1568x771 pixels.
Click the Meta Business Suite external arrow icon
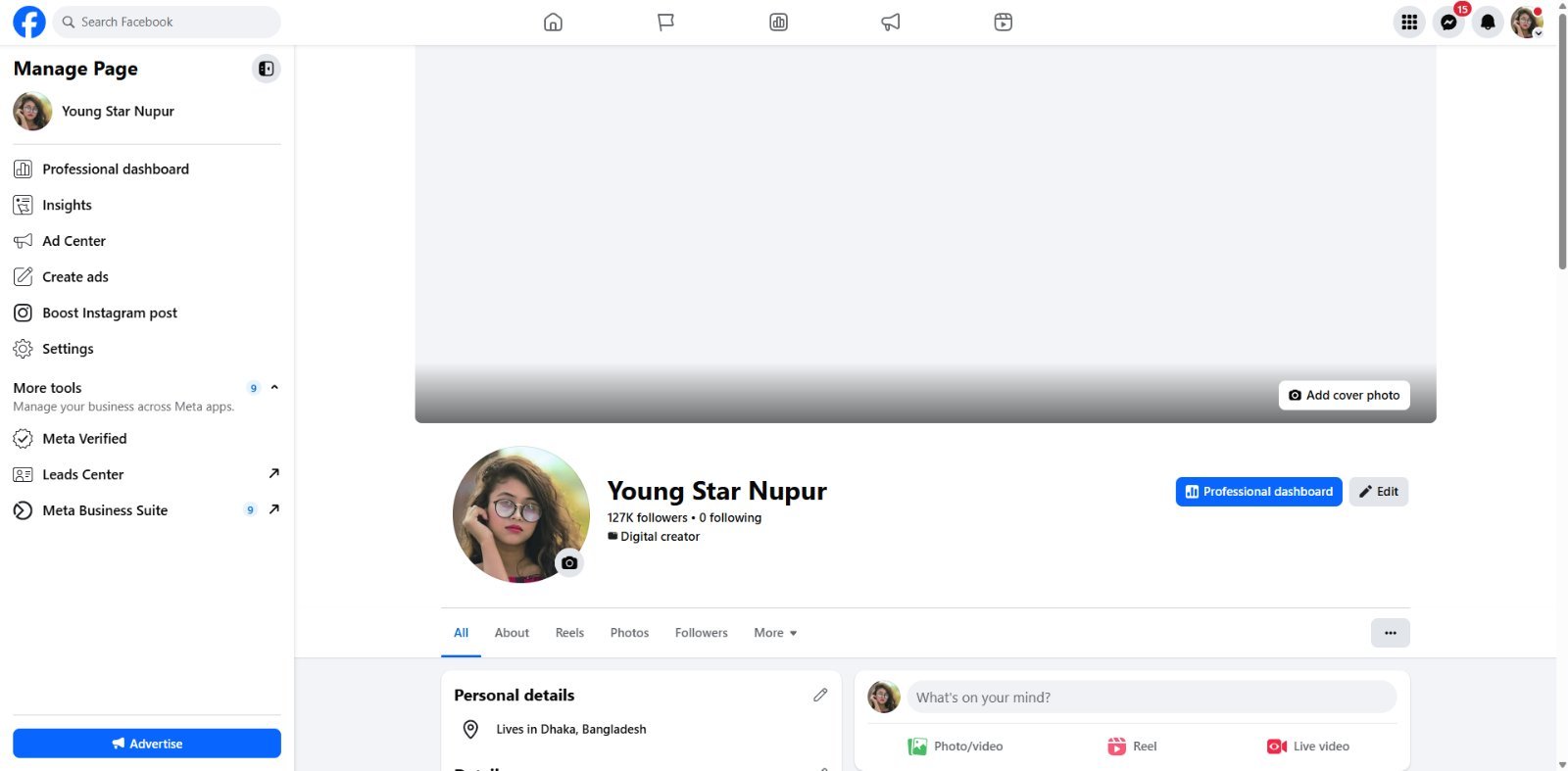(x=274, y=509)
